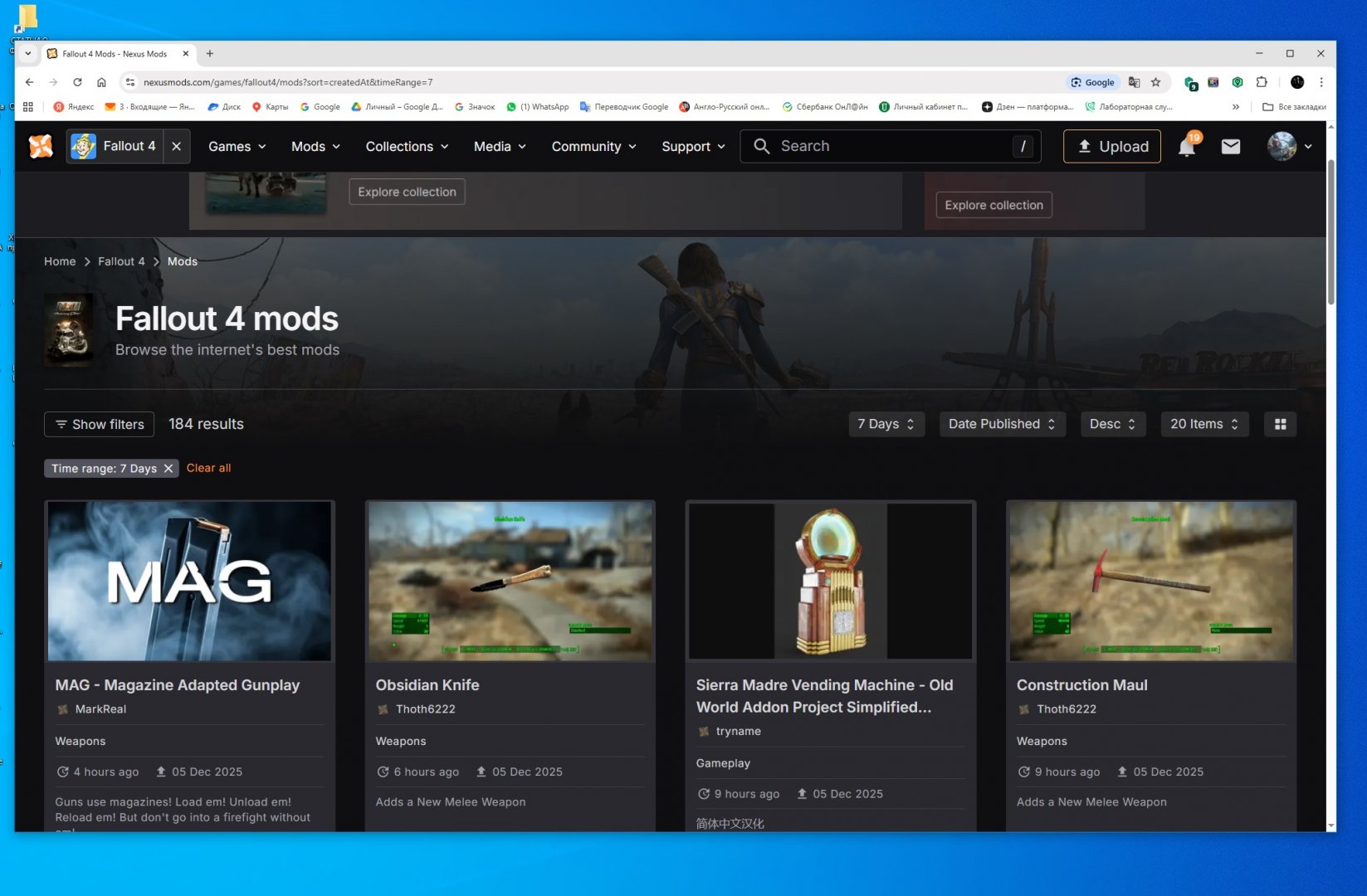Open the Obsidian Knife mod thumbnail
Image resolution: width=1367 pixels, height=896 pixels.
point(510,581)
